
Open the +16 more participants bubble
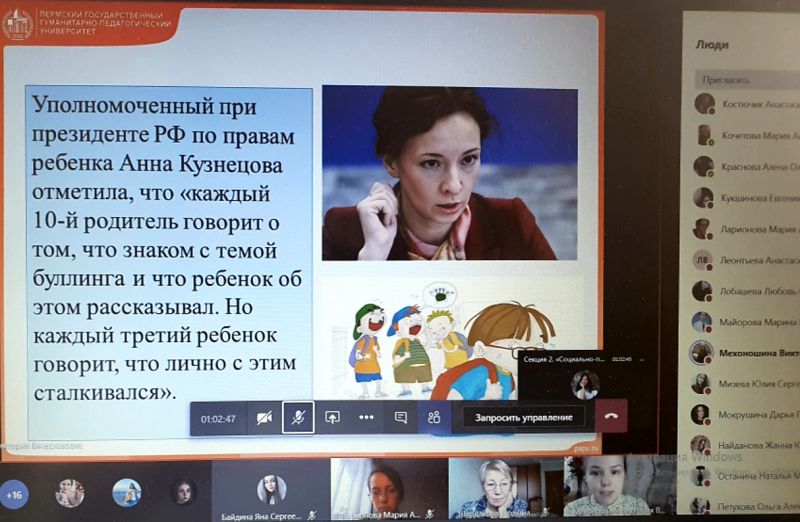[x=14, y=494]
